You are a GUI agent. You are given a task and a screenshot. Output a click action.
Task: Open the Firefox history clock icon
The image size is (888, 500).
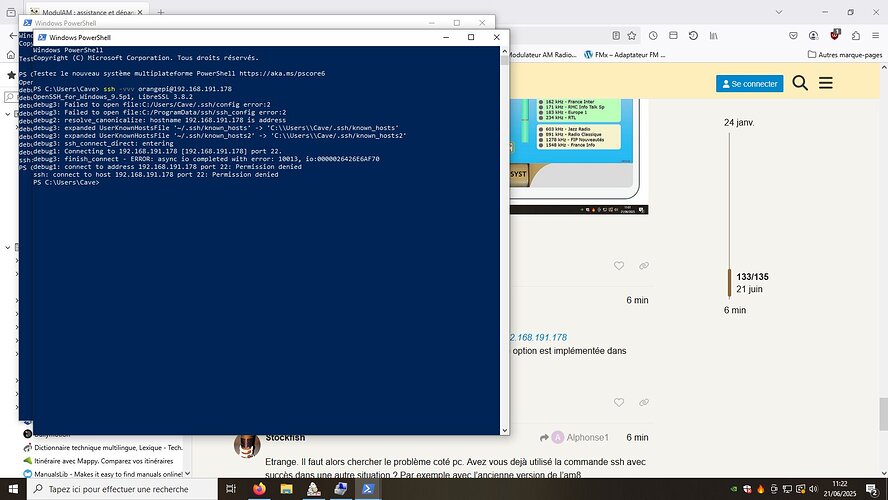653,36
